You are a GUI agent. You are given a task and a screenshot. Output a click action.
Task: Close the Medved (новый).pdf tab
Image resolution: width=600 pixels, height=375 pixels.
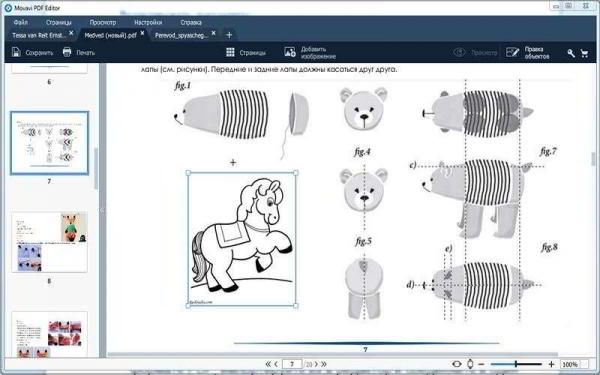(x=142, y=33)
